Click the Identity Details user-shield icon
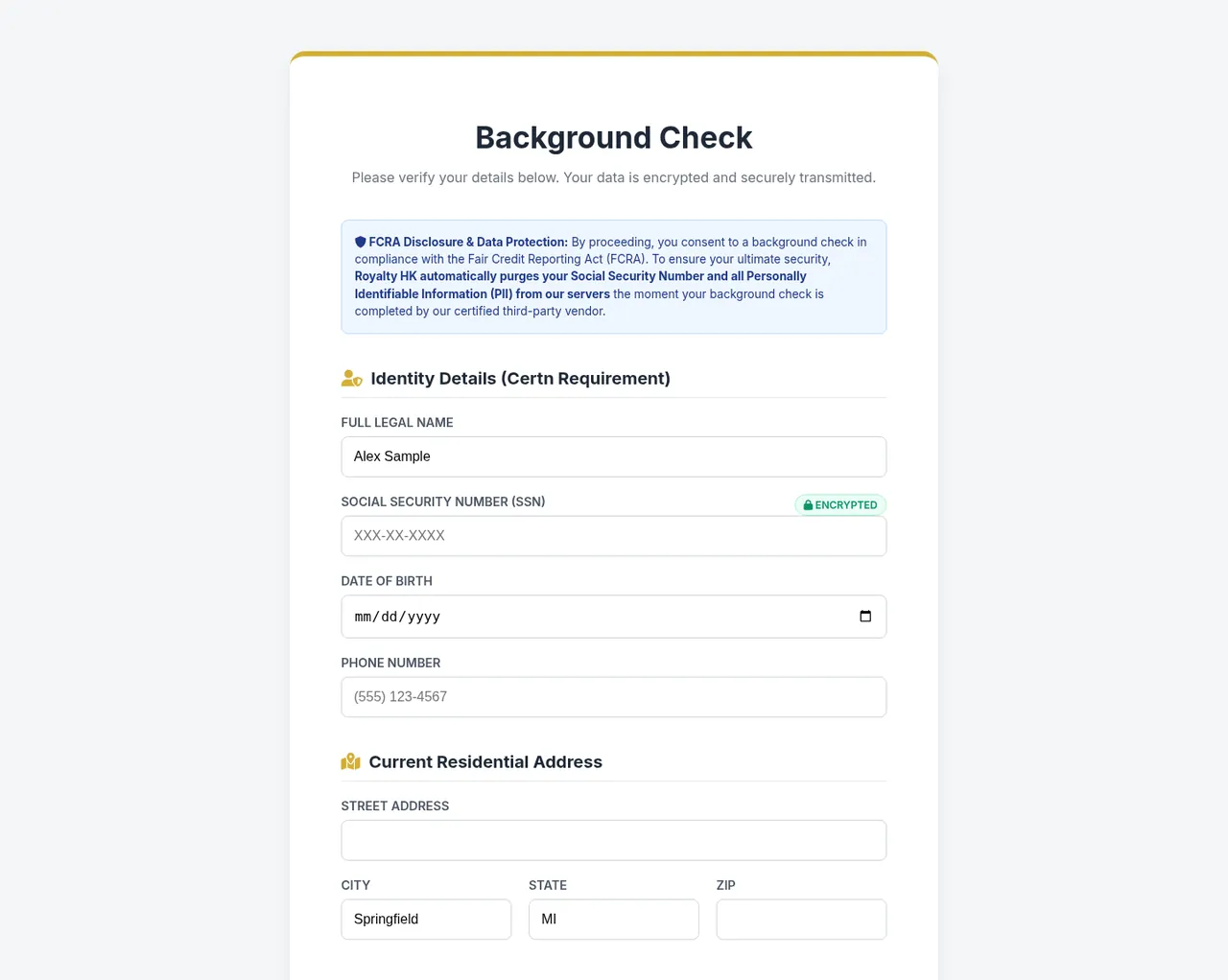 point(352,379)
